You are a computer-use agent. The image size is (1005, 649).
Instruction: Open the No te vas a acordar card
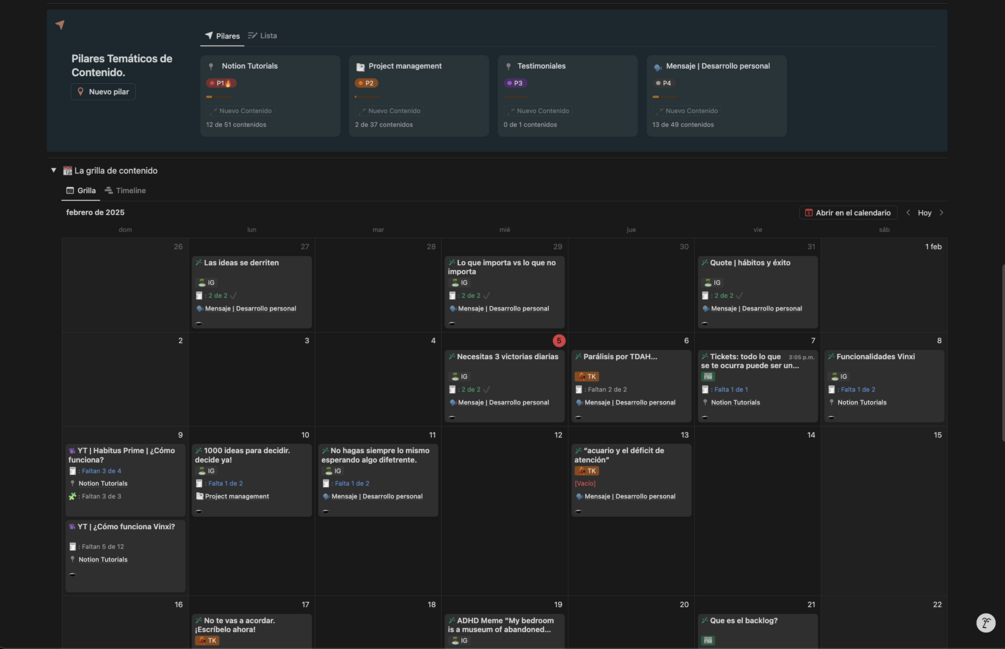click(251, 631)
